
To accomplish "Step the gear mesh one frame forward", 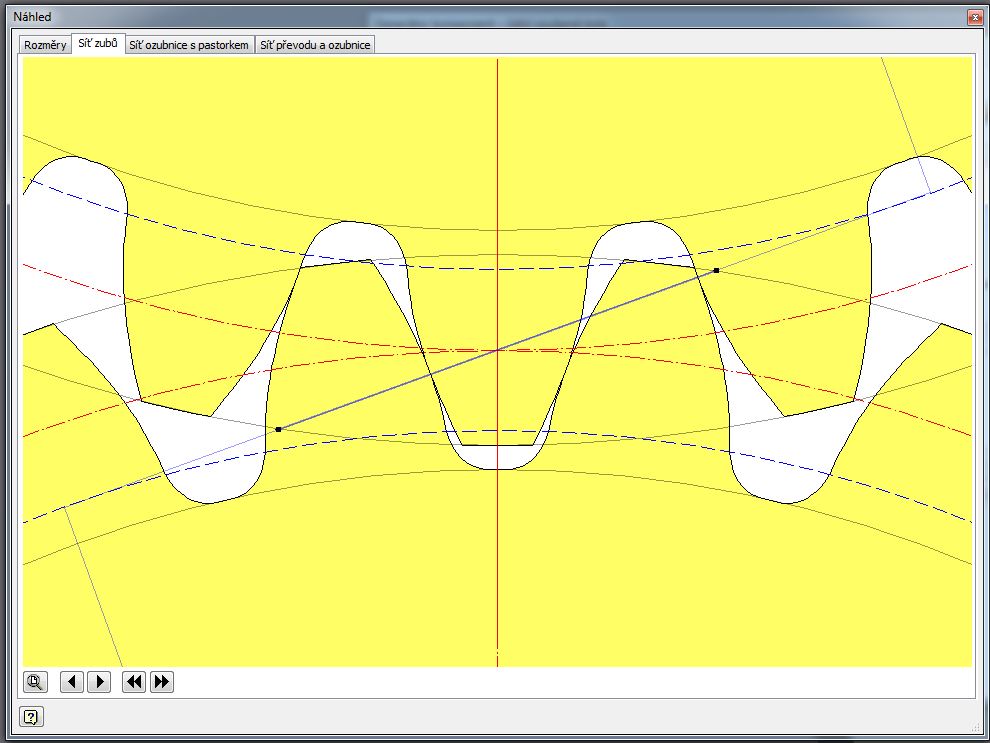I will [98, 682].
